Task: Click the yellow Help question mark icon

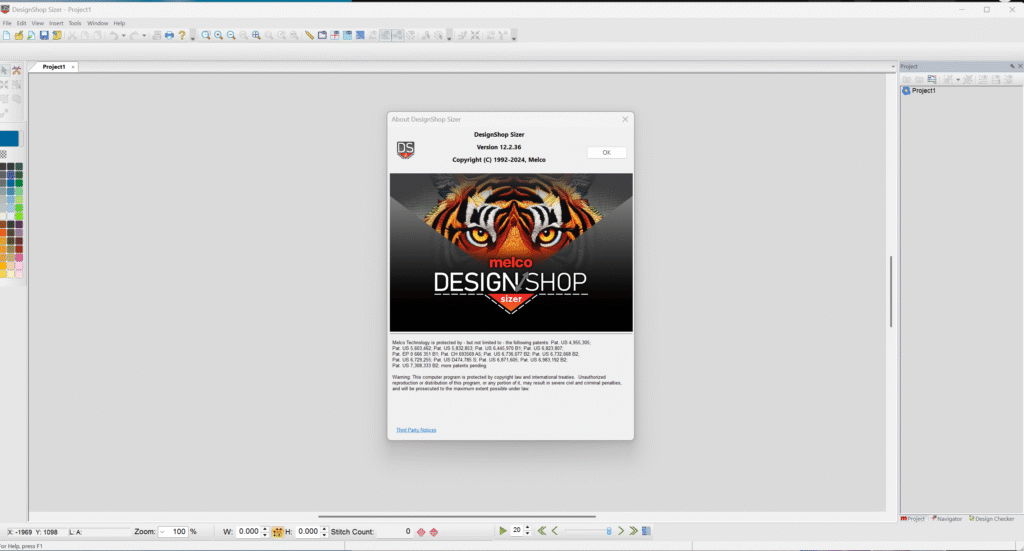Action: (182, 35)
